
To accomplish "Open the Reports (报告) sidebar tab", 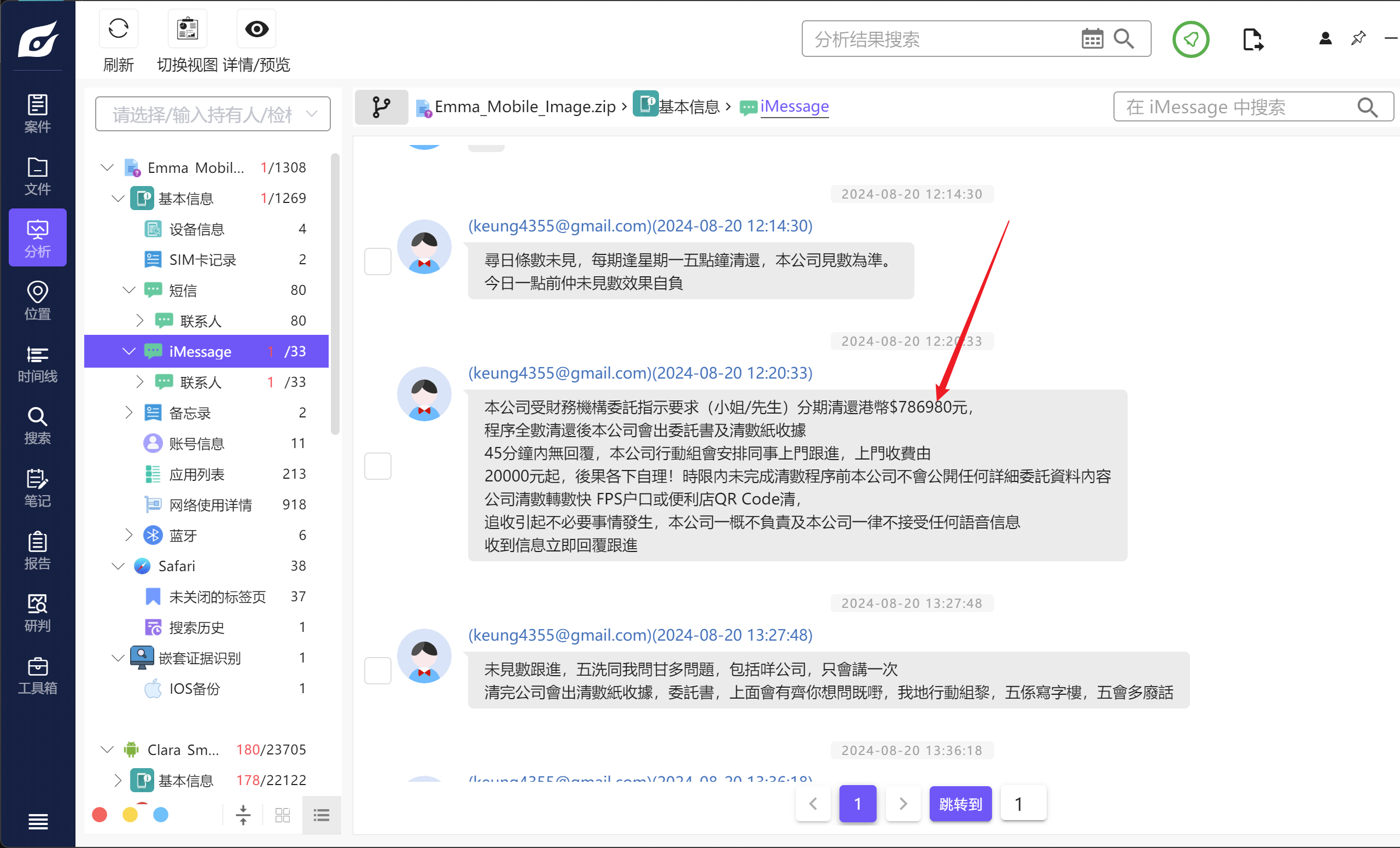I will (x=38, y=550).
